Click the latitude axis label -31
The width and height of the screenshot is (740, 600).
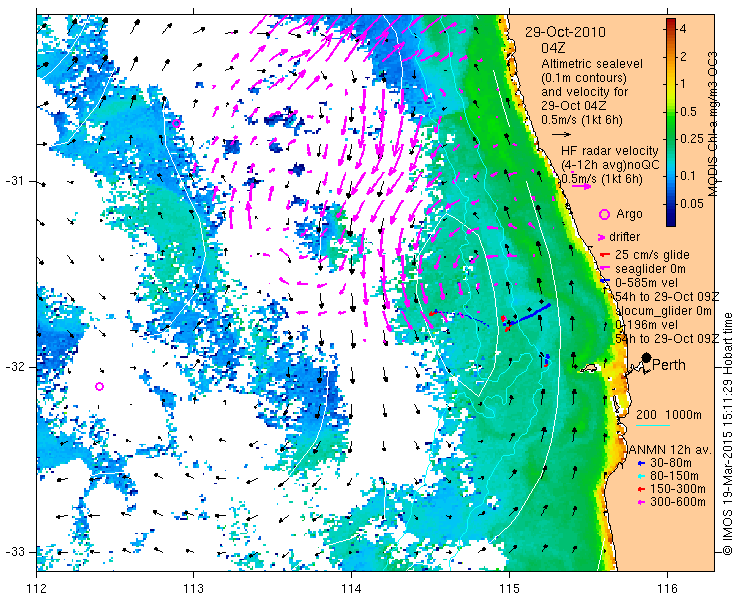pyautogui.click(x=15, y=181)
